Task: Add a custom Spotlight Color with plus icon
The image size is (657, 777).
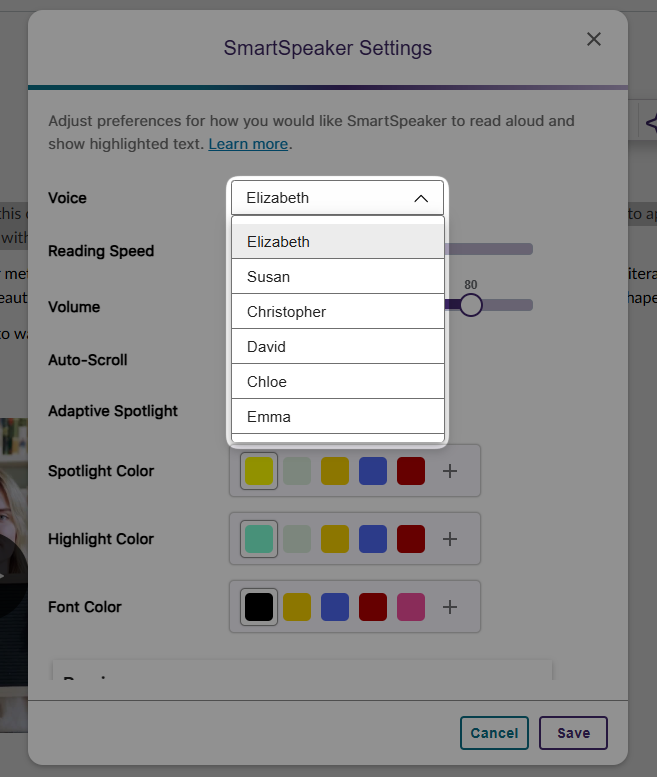Action: click(450, 471)
